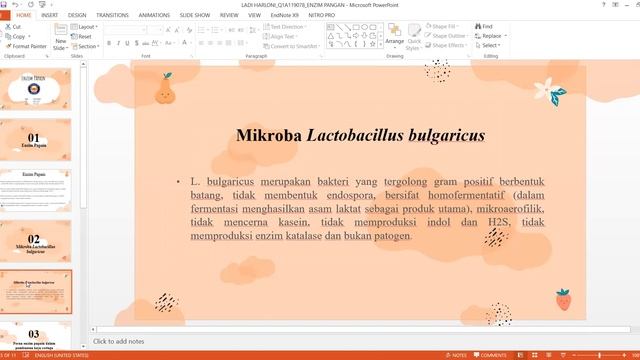Screen dimensions: 640x360
Task: Click the slide title 'Mikroba Lactobacillus bulgaricus'
Action: [x=361, y=135]
